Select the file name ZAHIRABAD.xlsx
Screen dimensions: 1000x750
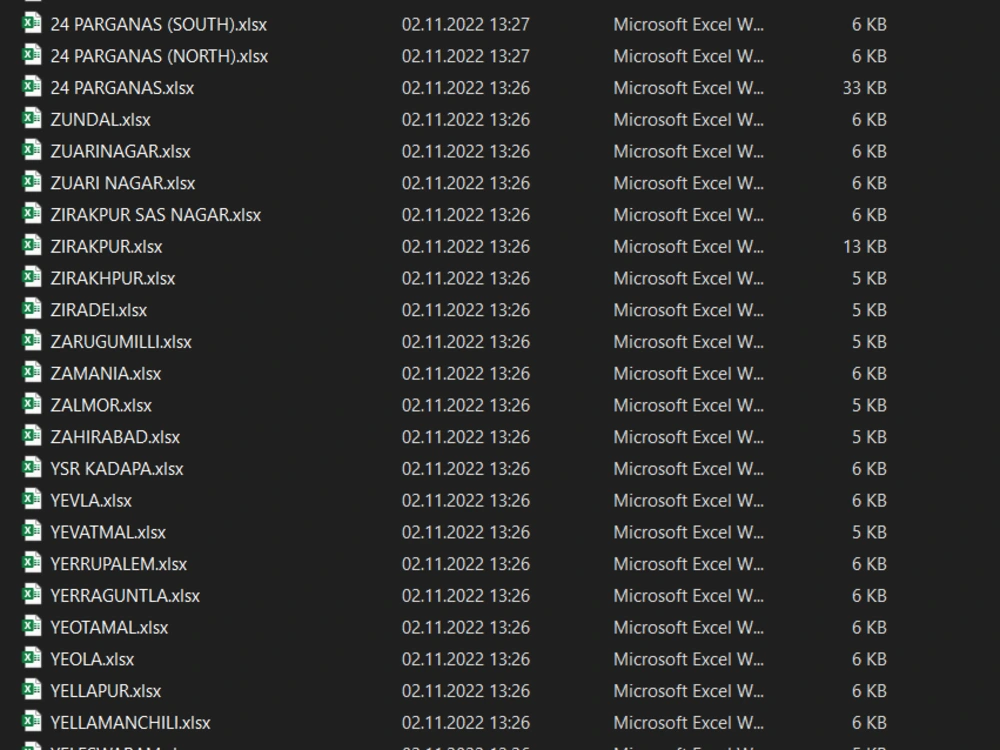pyautogui.click(x=115, y=438)
